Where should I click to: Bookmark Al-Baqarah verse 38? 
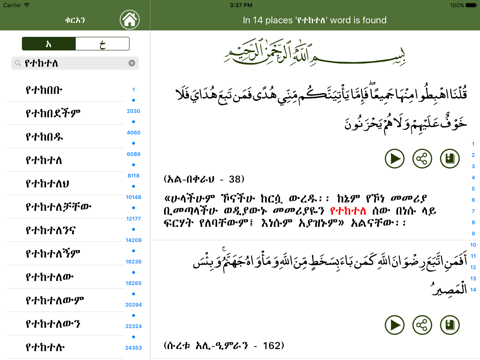pyautogui.click(x=450, y=159)
